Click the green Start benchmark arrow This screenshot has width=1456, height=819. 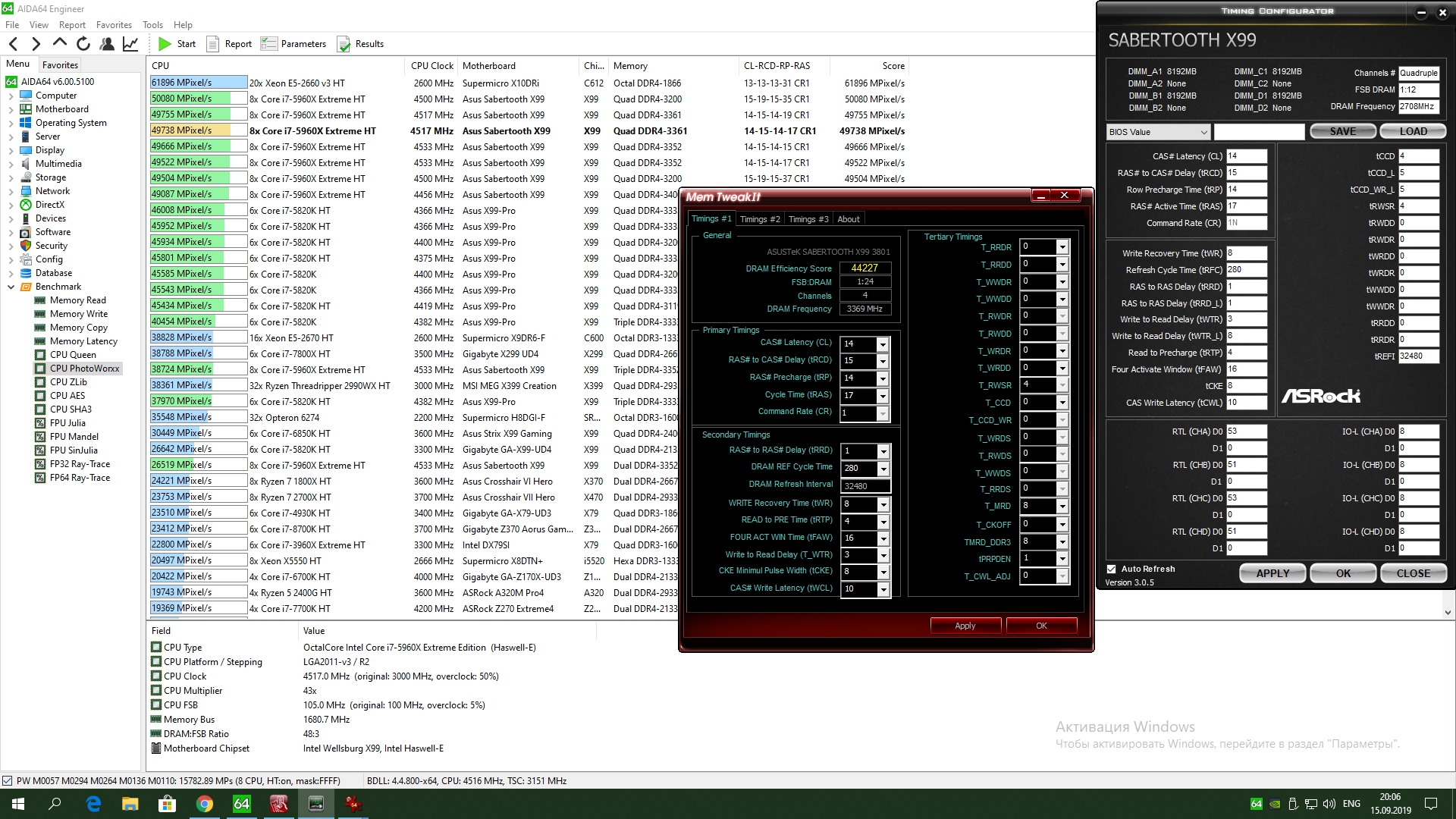pos(165,44)
